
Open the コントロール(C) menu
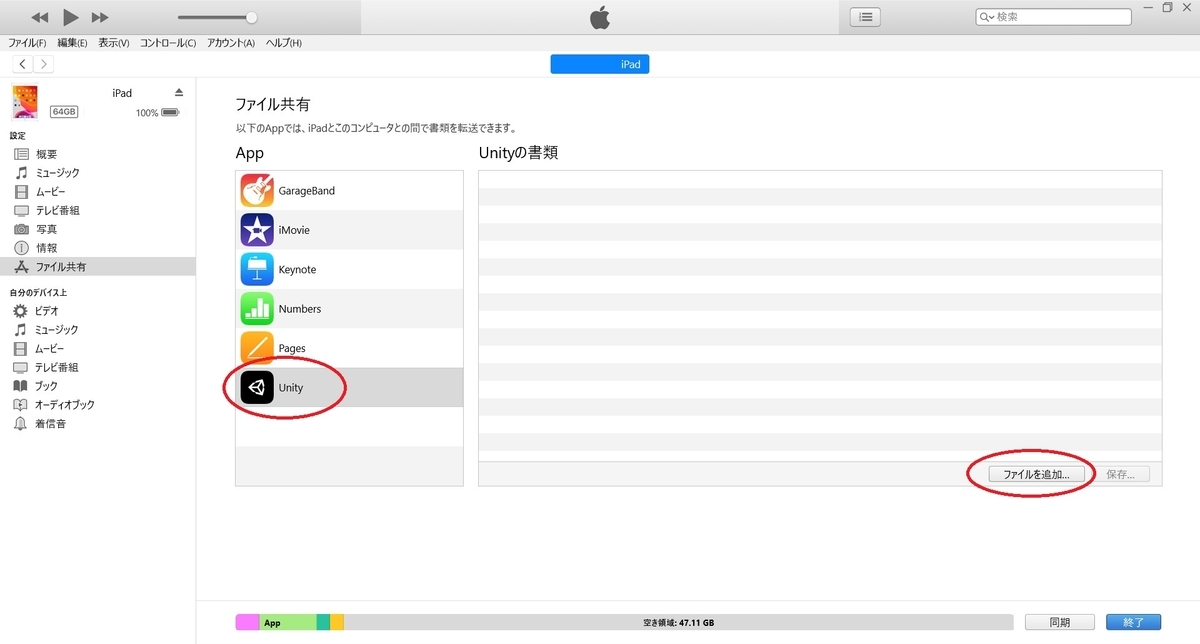pos(168,43)
